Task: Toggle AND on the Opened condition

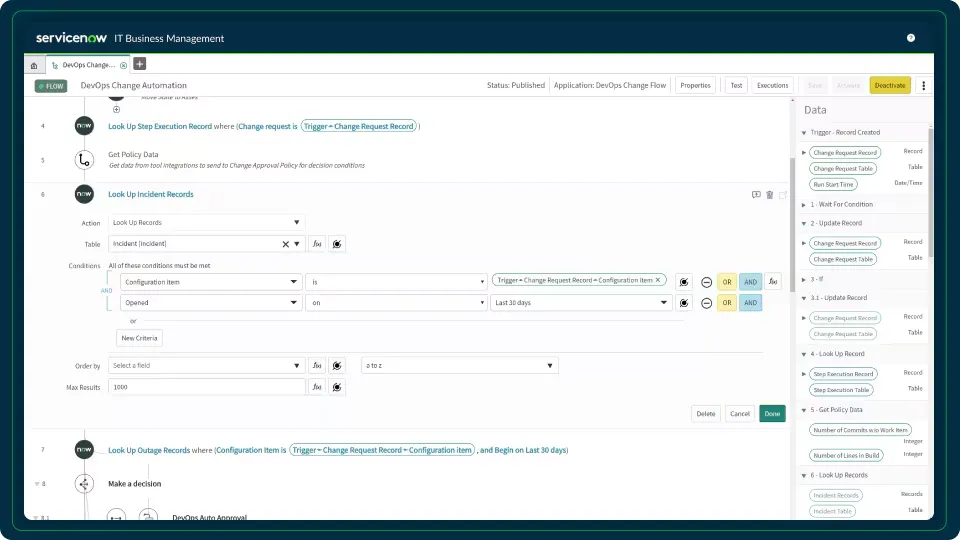Action: [750, 303]
